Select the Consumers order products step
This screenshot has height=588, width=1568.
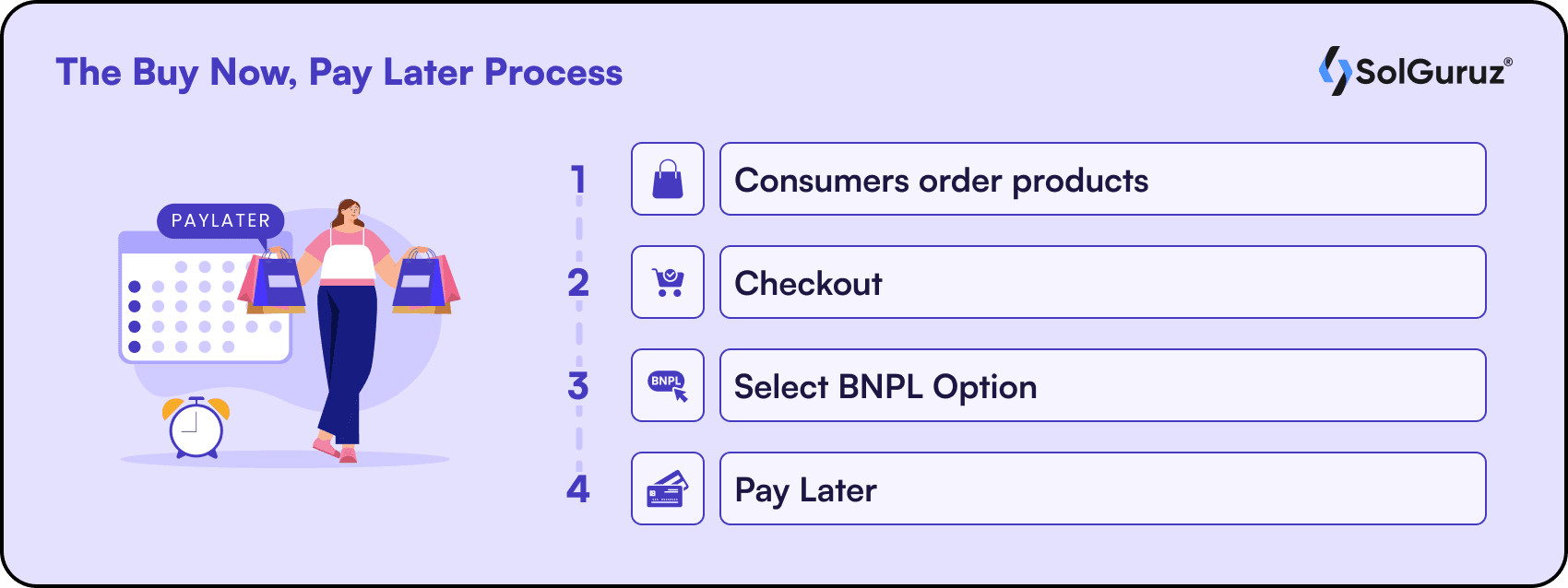click(1102, 179)
